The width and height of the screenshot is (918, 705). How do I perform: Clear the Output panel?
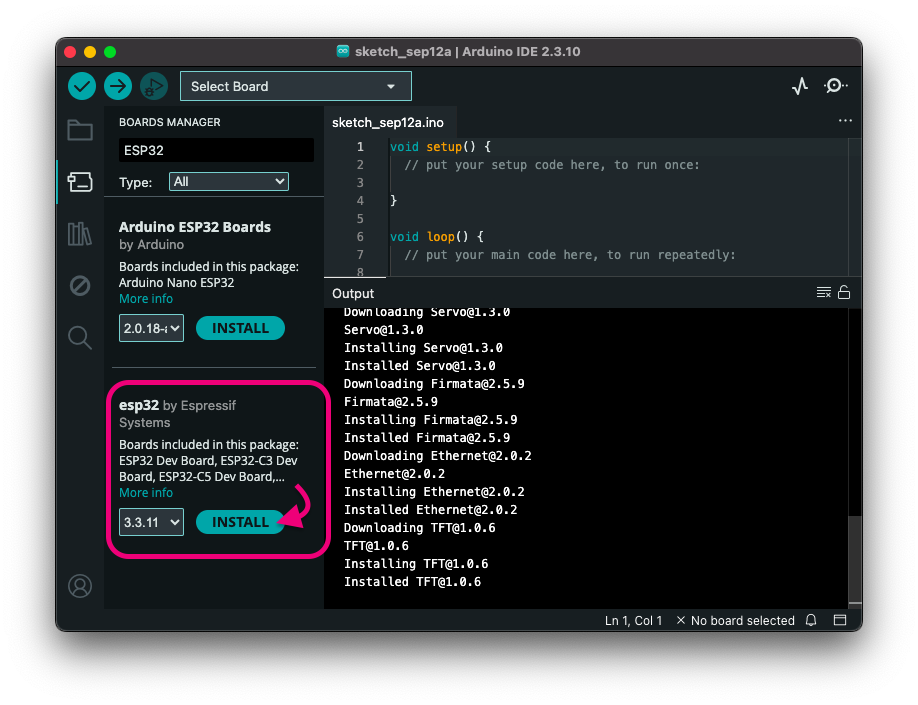pyautogui.click(x=823, y=292)
